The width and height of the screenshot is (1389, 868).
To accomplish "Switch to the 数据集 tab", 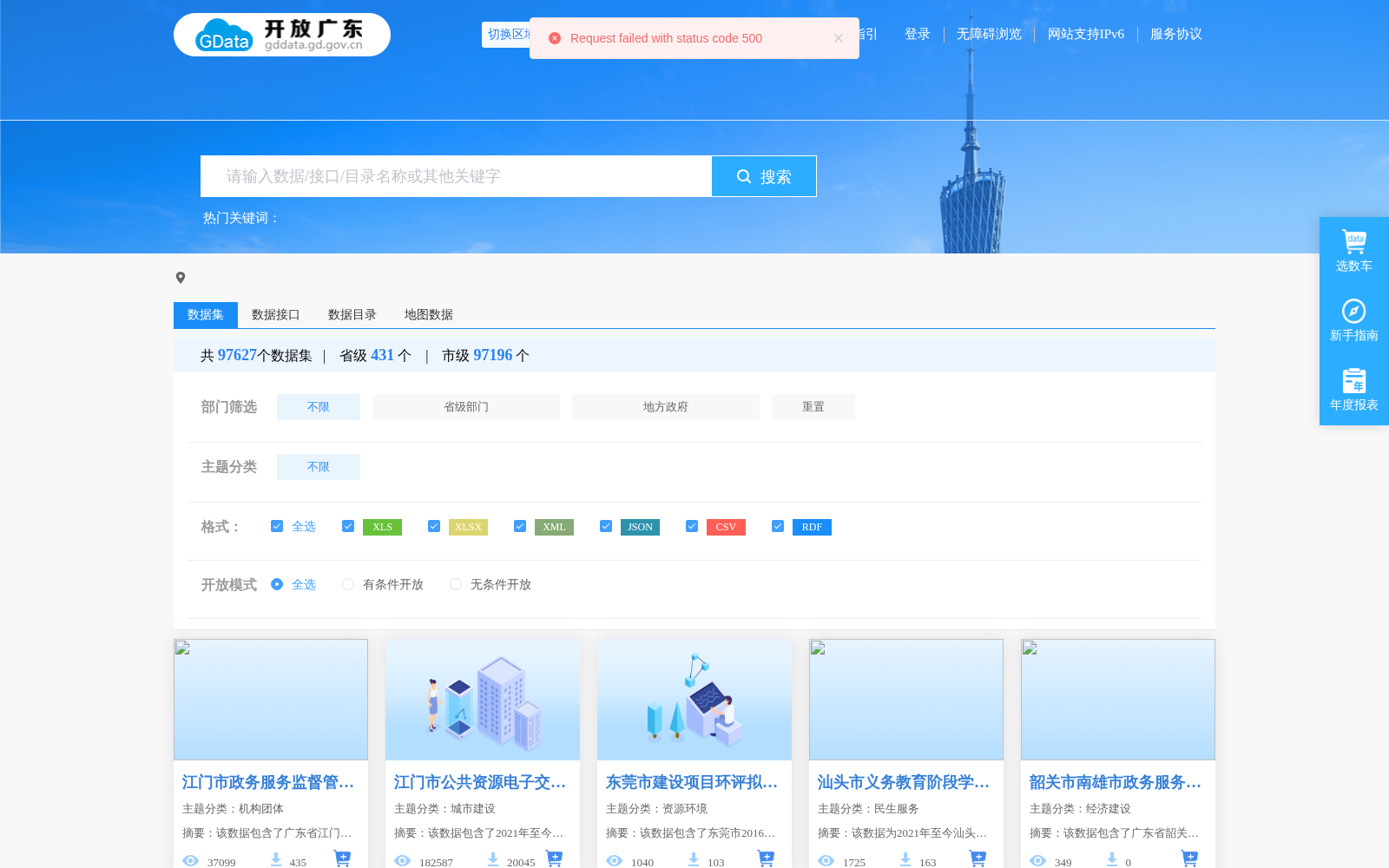I will tap(206, 315).
